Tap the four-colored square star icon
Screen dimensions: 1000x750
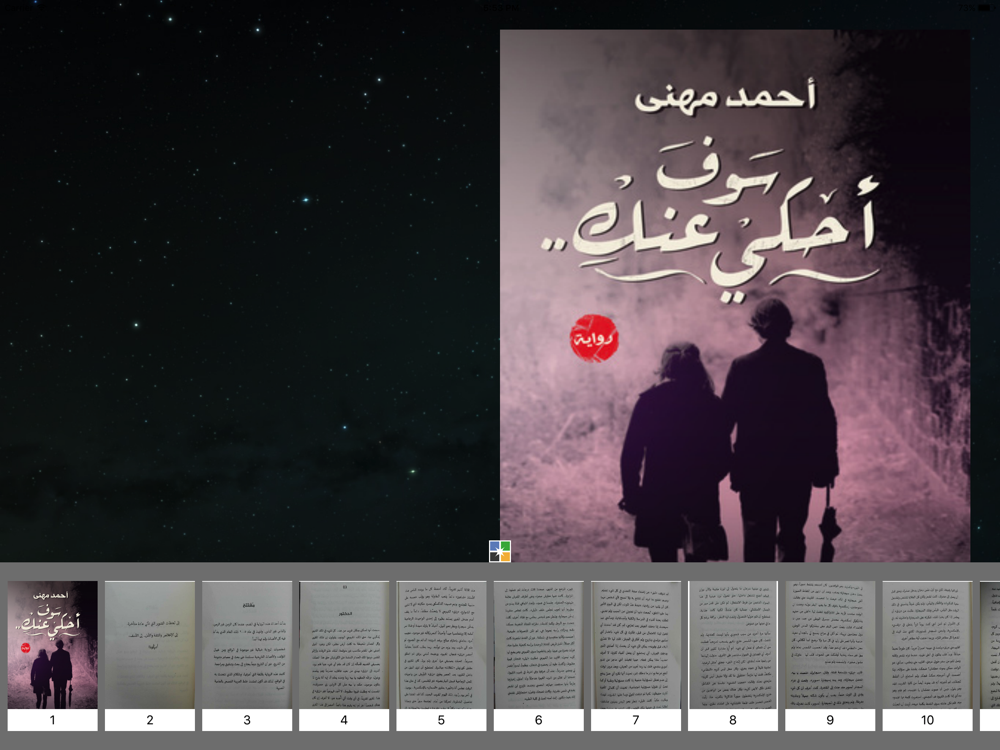(x=500, y=551)
